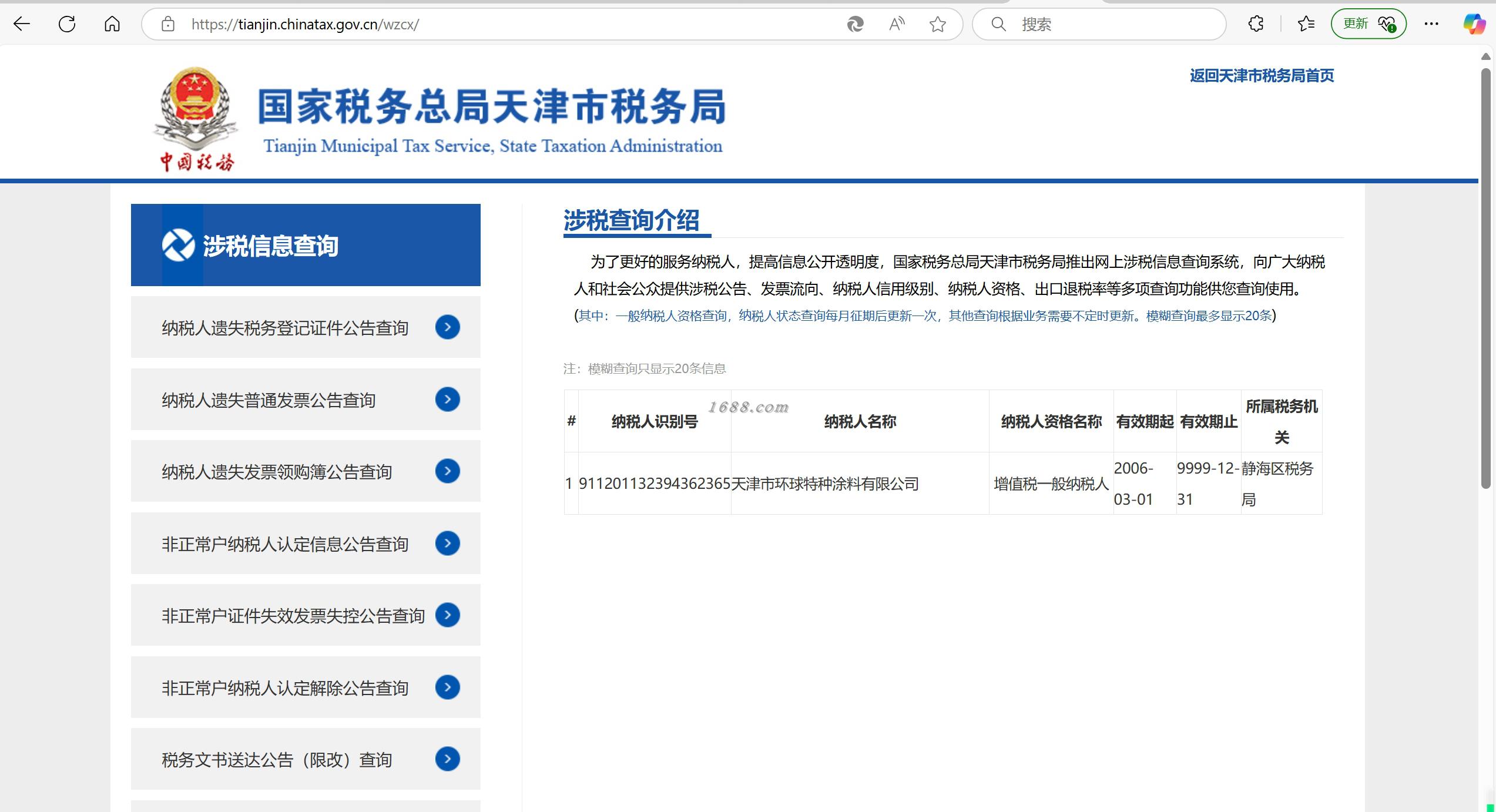The height and width of the screenshot is (812, 1496).
Task: Open 非正常户纳税人认定解除公告查询 menu item
Action: coord(306,687)
